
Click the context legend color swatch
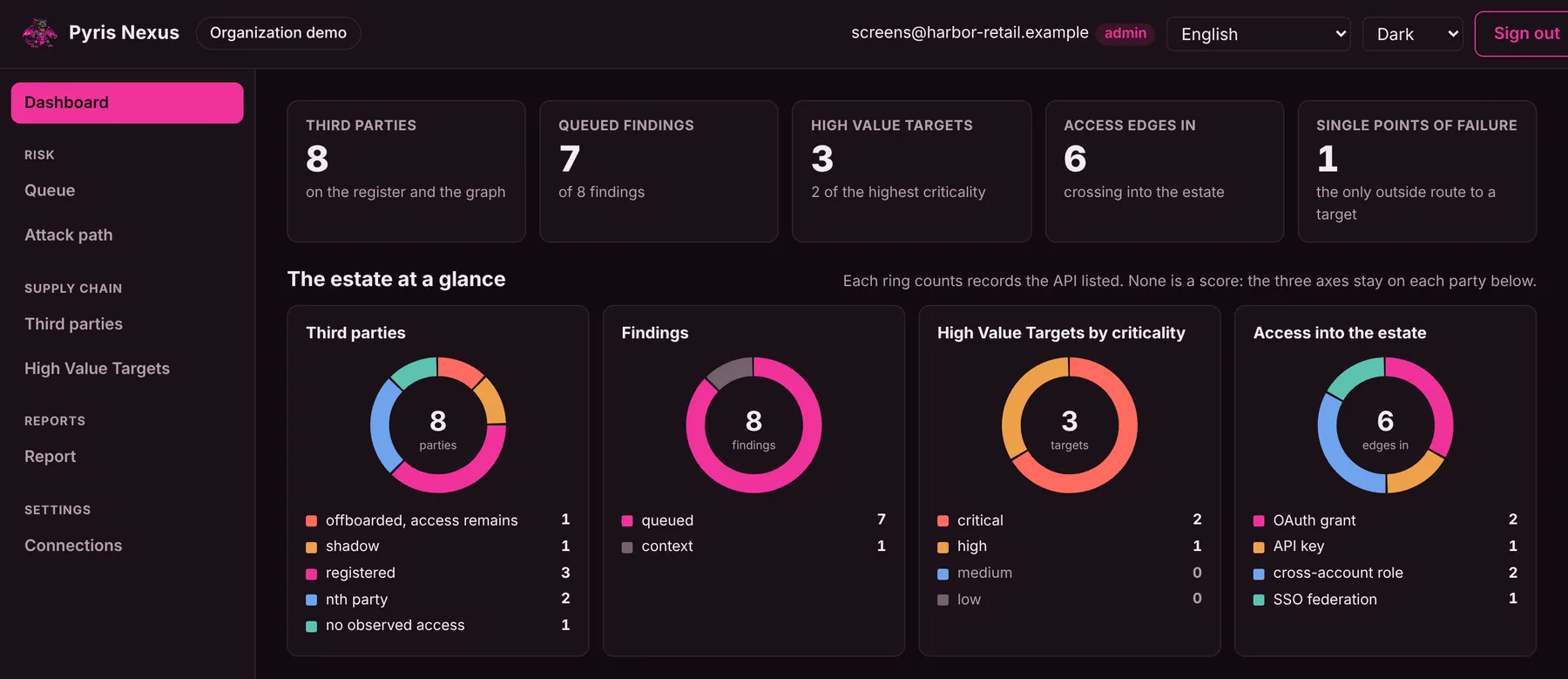click(627, 547)
